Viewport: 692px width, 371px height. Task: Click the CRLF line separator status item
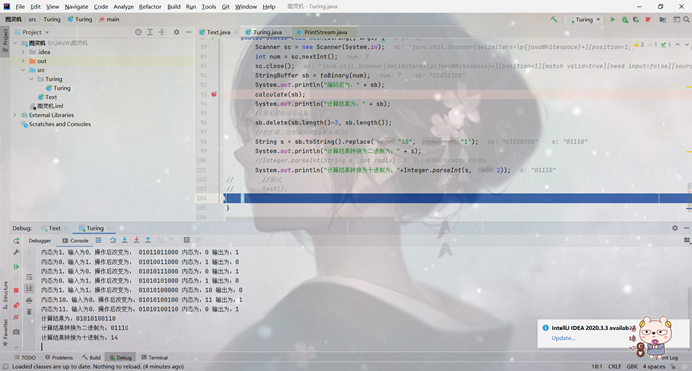click(614, 367)
